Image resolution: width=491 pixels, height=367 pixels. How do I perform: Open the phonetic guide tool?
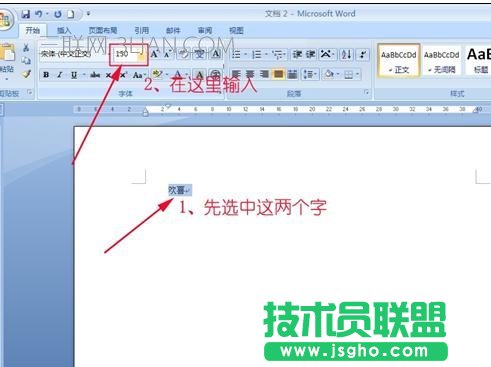coord(200,54)
